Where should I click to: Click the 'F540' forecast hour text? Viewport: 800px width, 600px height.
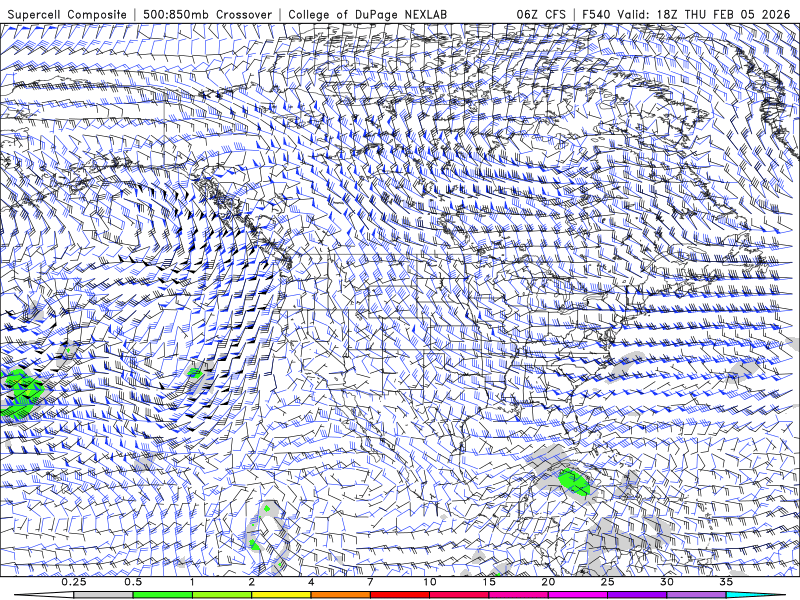596,14
